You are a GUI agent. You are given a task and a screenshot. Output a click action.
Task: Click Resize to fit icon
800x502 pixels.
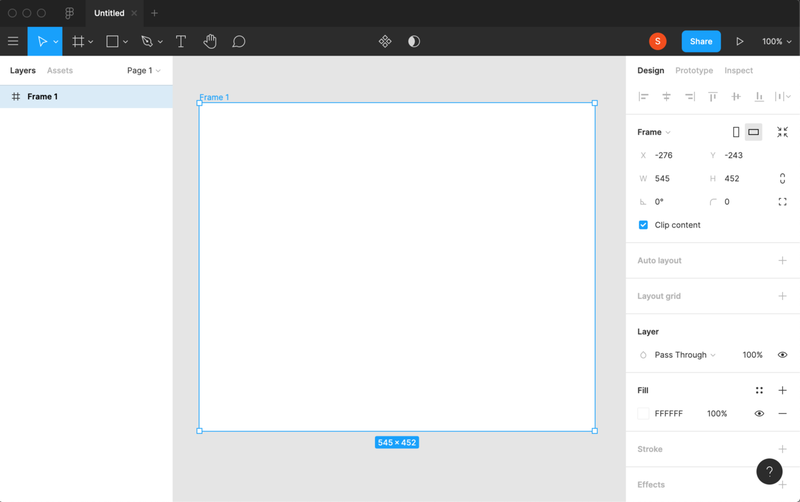pos(782,132)
